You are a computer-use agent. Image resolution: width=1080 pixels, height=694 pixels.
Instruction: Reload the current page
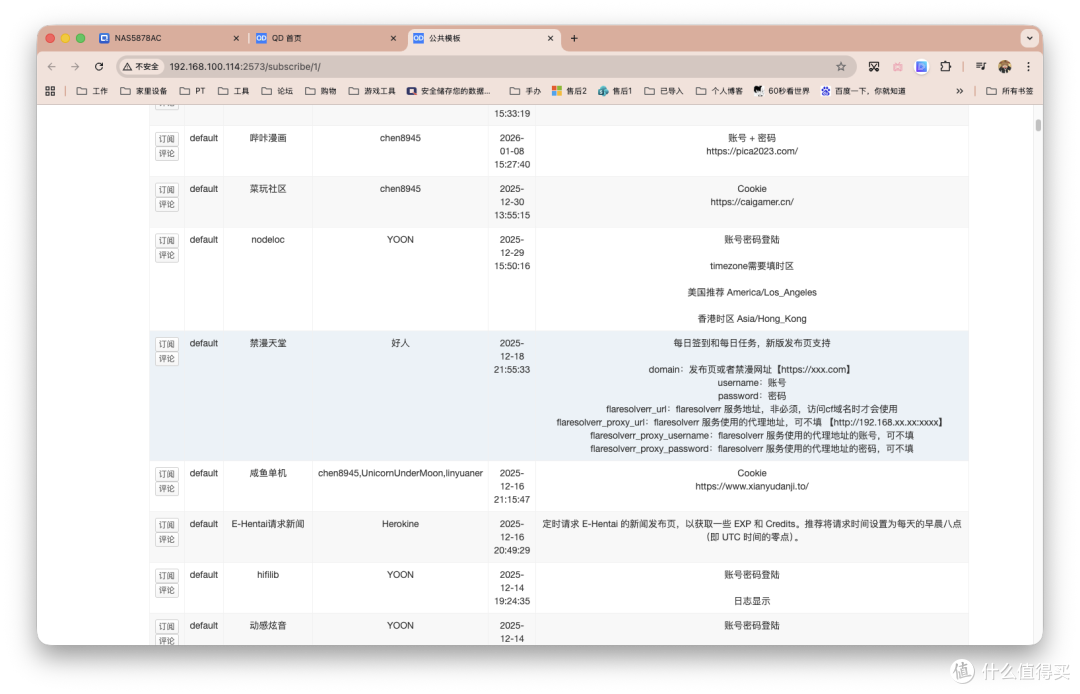pos(99,67)
